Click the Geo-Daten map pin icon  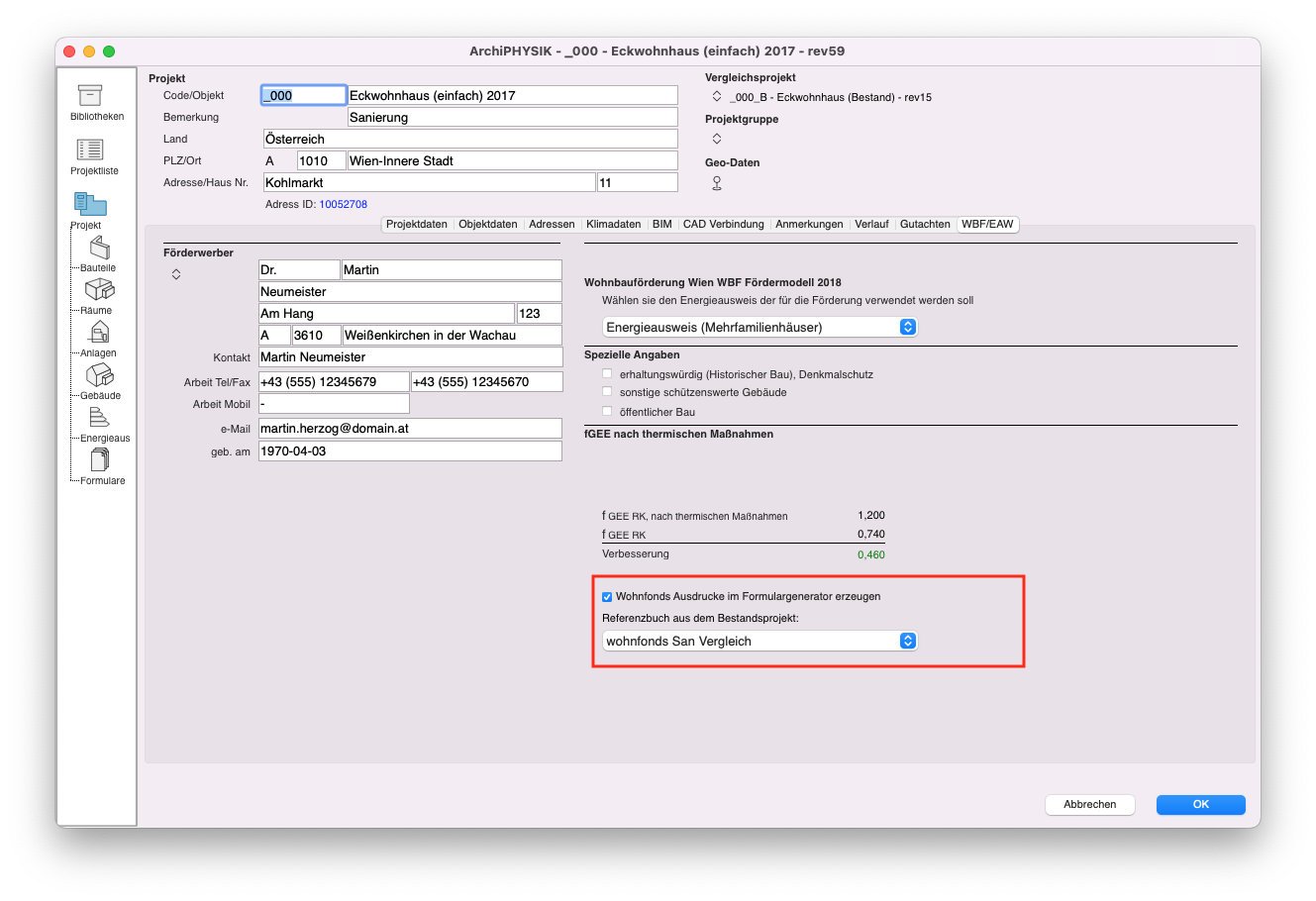(717, 183)
